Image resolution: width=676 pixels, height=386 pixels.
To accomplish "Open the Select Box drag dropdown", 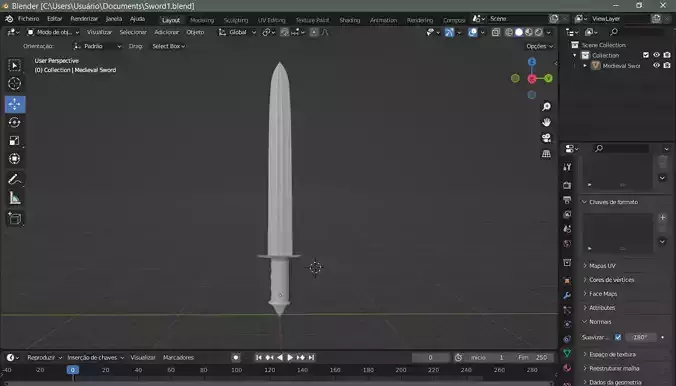I will pyautogui.click(x=169, y=46).
